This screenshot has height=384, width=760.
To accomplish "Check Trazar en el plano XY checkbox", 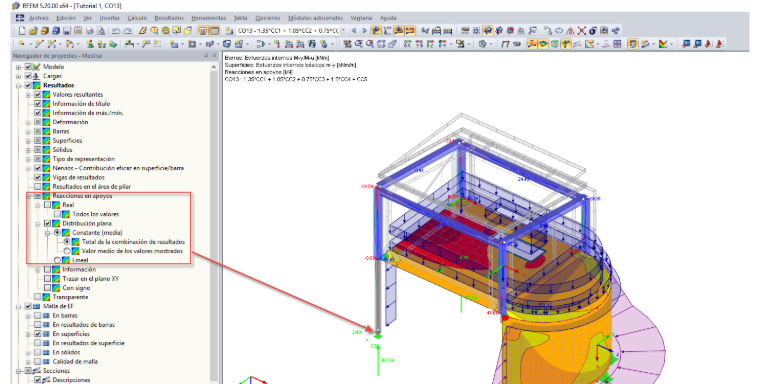I will [x=48, y=279].
